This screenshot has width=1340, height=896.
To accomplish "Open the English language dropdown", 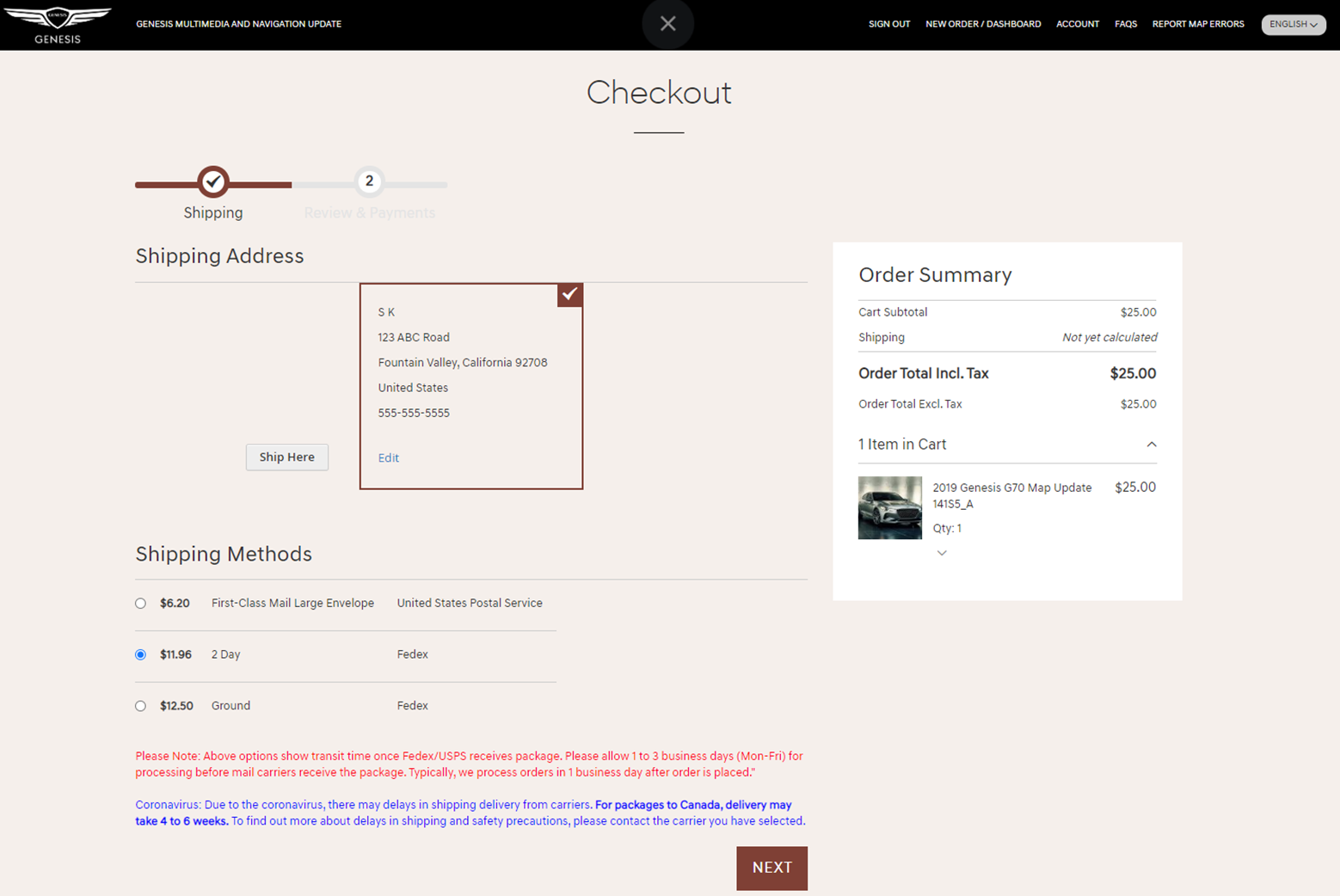I will click(1294, 24).
